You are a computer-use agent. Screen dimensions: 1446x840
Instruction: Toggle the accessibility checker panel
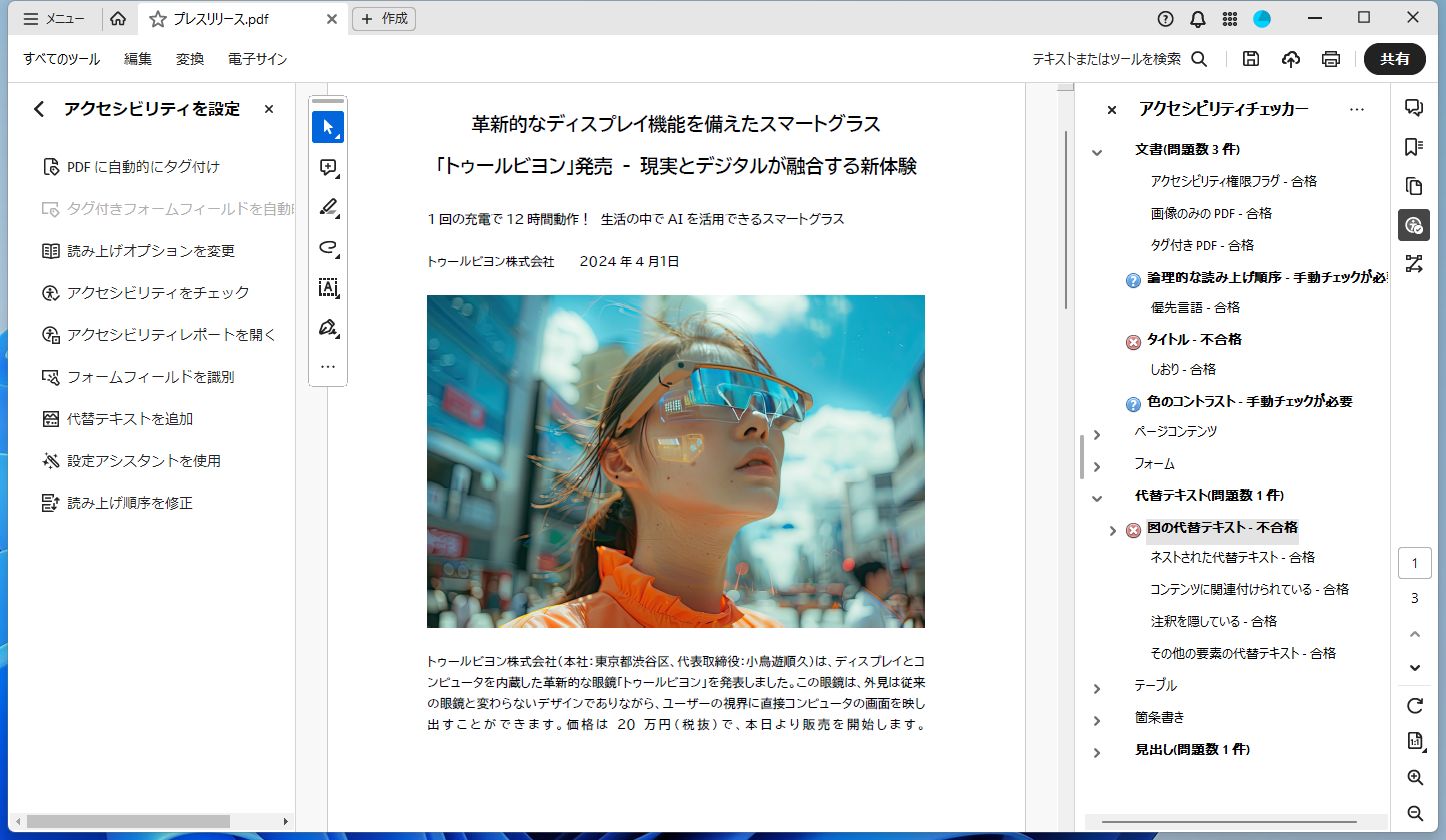coord(1414,225)
